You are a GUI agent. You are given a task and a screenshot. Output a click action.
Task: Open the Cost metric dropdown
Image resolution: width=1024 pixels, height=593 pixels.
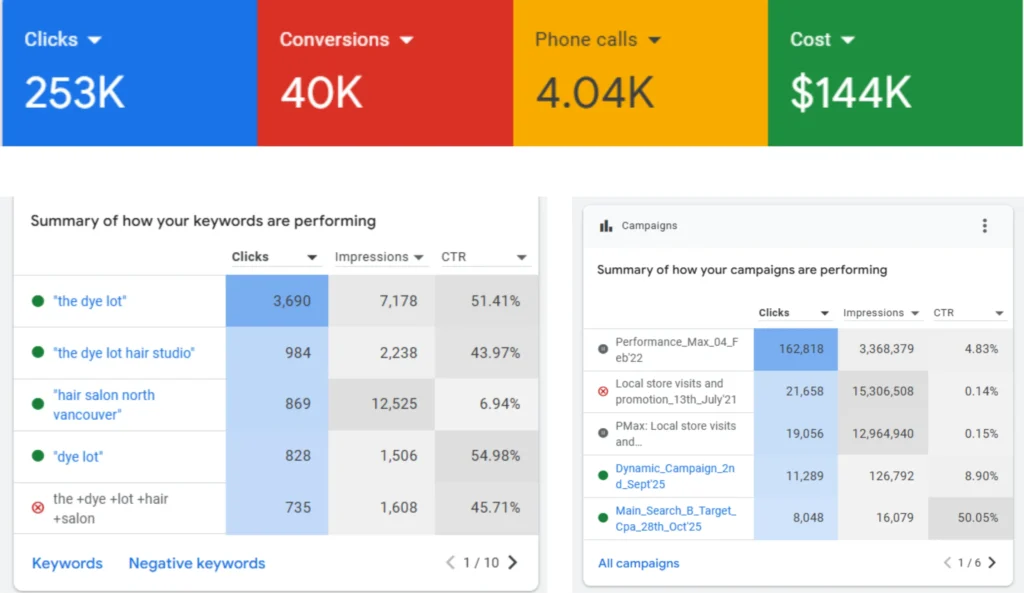click(x=848, y=40)
